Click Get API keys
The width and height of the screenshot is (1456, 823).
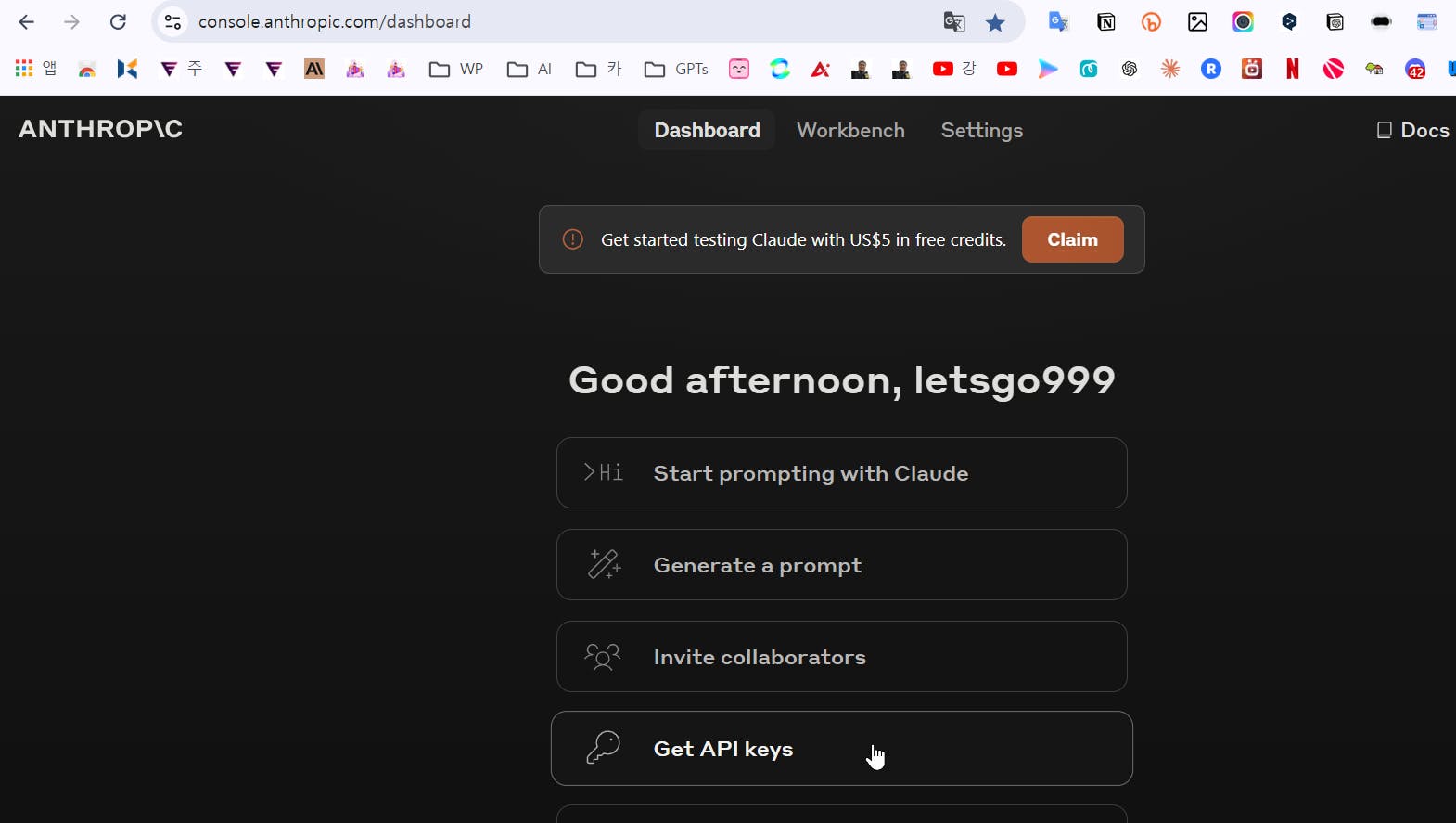point(841,749)
